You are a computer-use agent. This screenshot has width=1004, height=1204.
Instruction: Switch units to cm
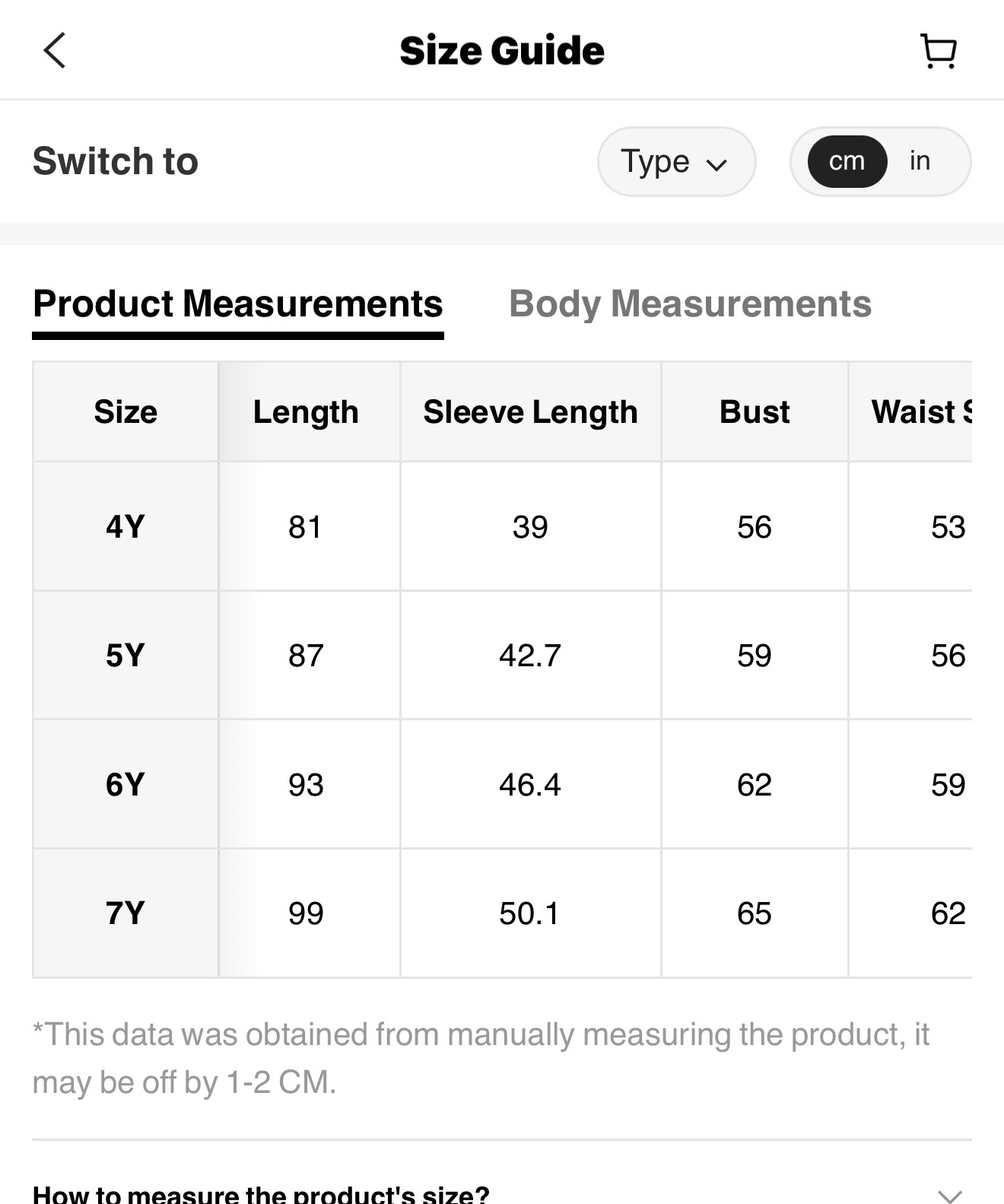[x=847, y=161]
